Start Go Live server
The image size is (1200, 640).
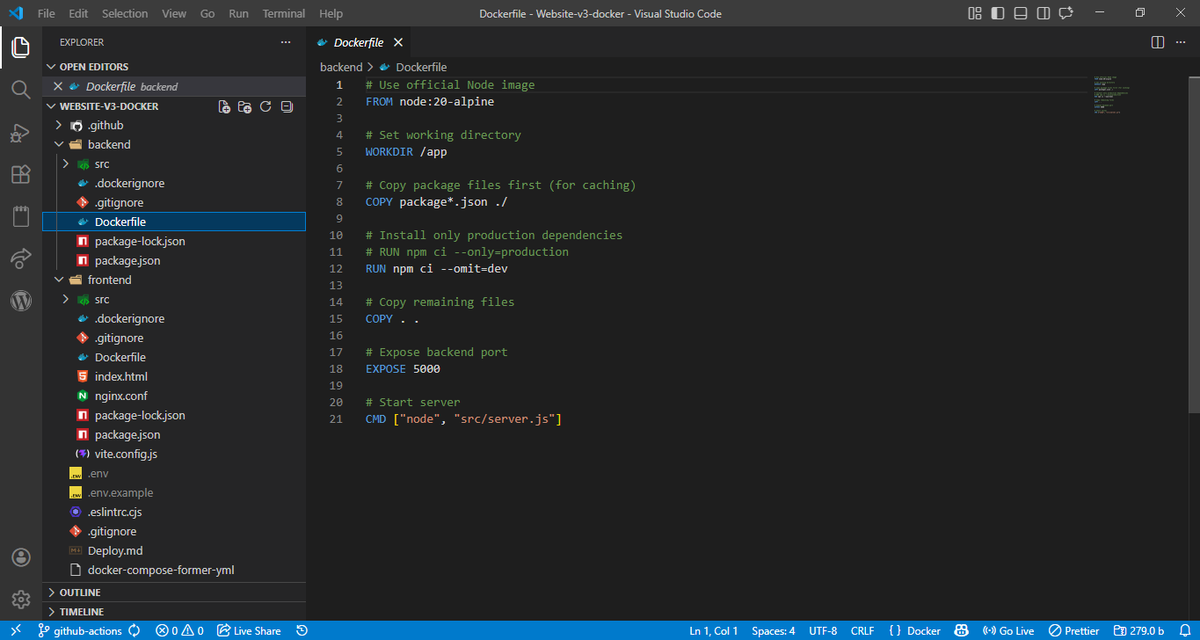[x=1009, y=631]
